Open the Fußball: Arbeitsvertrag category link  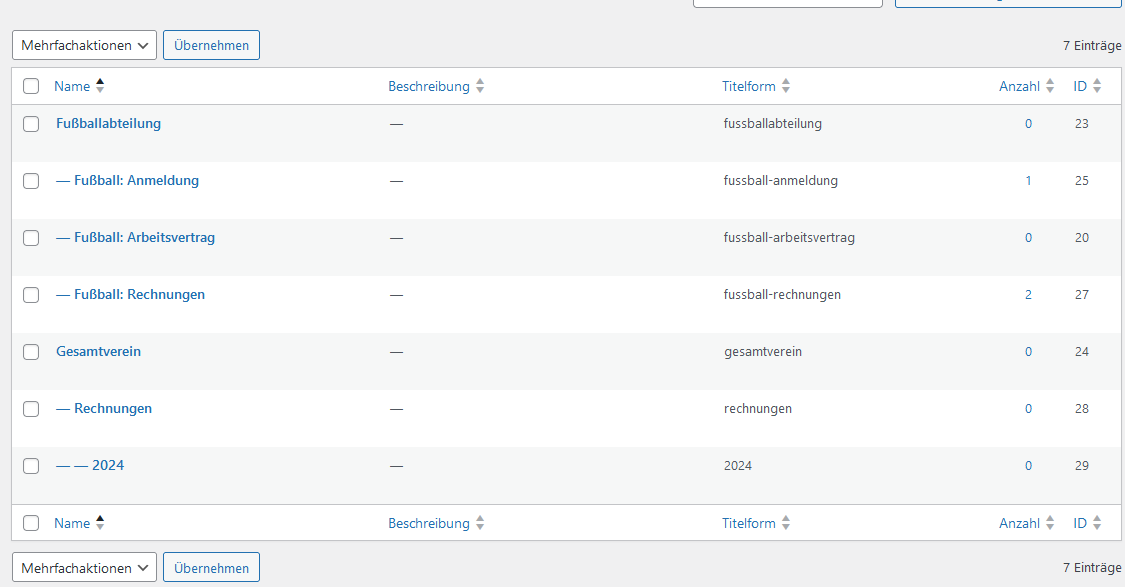pyautogui.click(x=144, y=238)
